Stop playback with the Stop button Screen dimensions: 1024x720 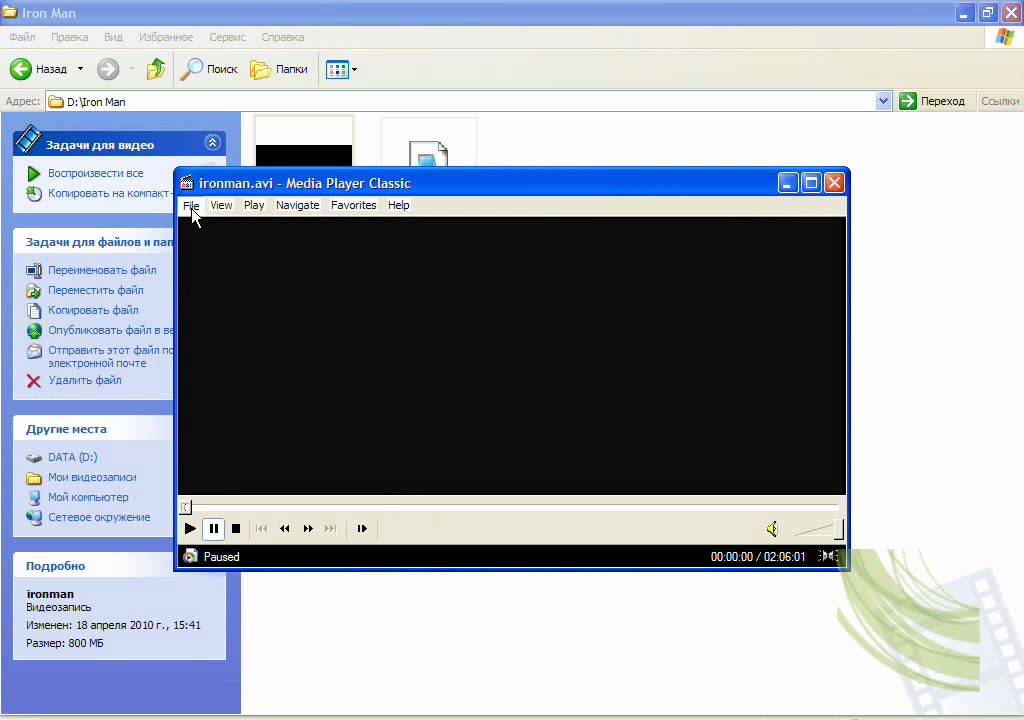click(x=236, y=529)
